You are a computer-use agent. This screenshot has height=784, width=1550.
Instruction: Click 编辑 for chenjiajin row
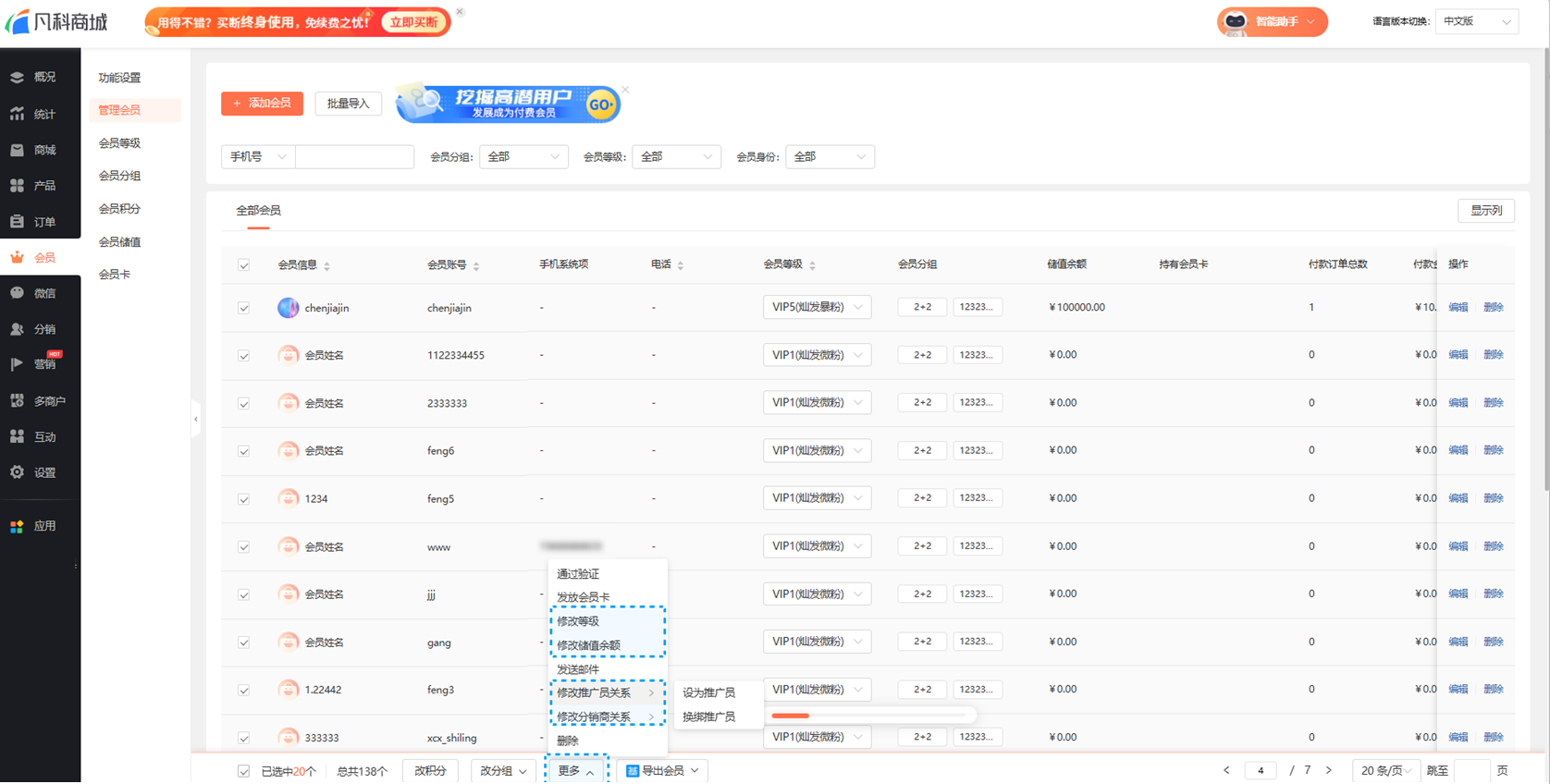pos(1458,308)
